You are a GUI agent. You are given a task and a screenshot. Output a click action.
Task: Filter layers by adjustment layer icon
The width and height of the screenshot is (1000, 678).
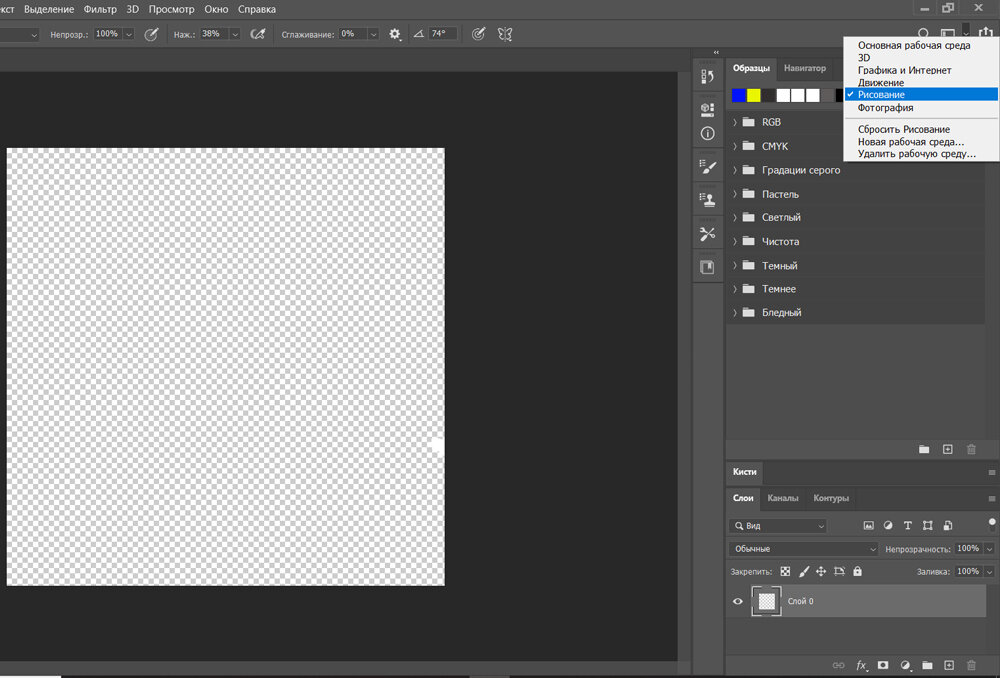click(x=888, y=526)
